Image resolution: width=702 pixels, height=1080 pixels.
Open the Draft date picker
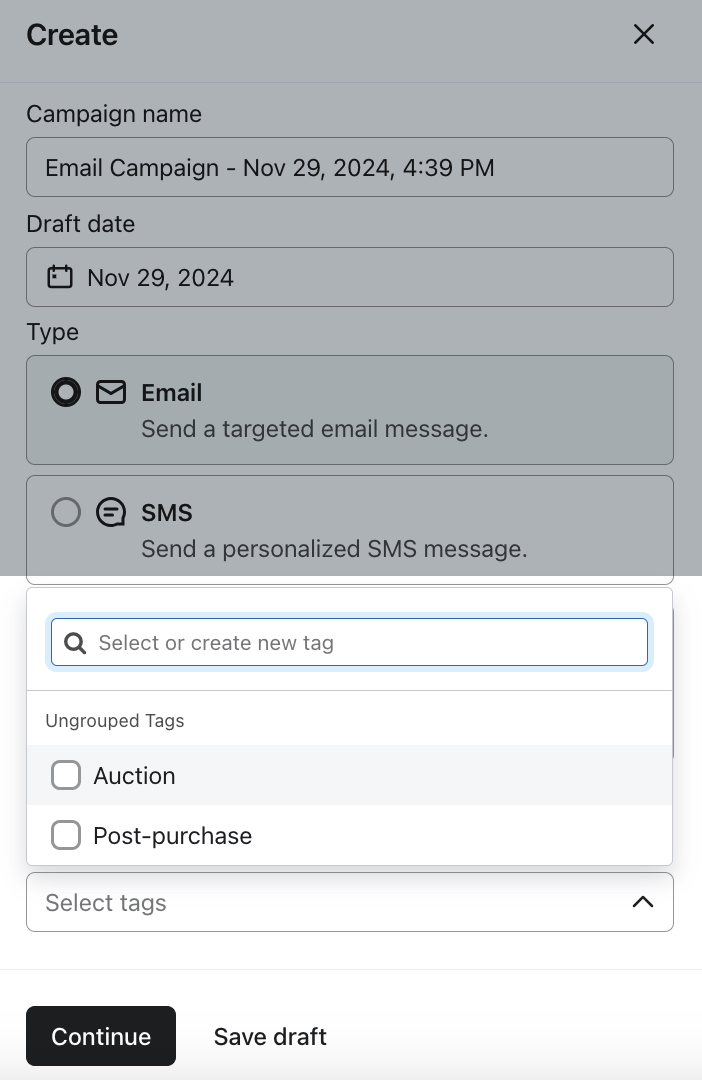tap(350, 277)
